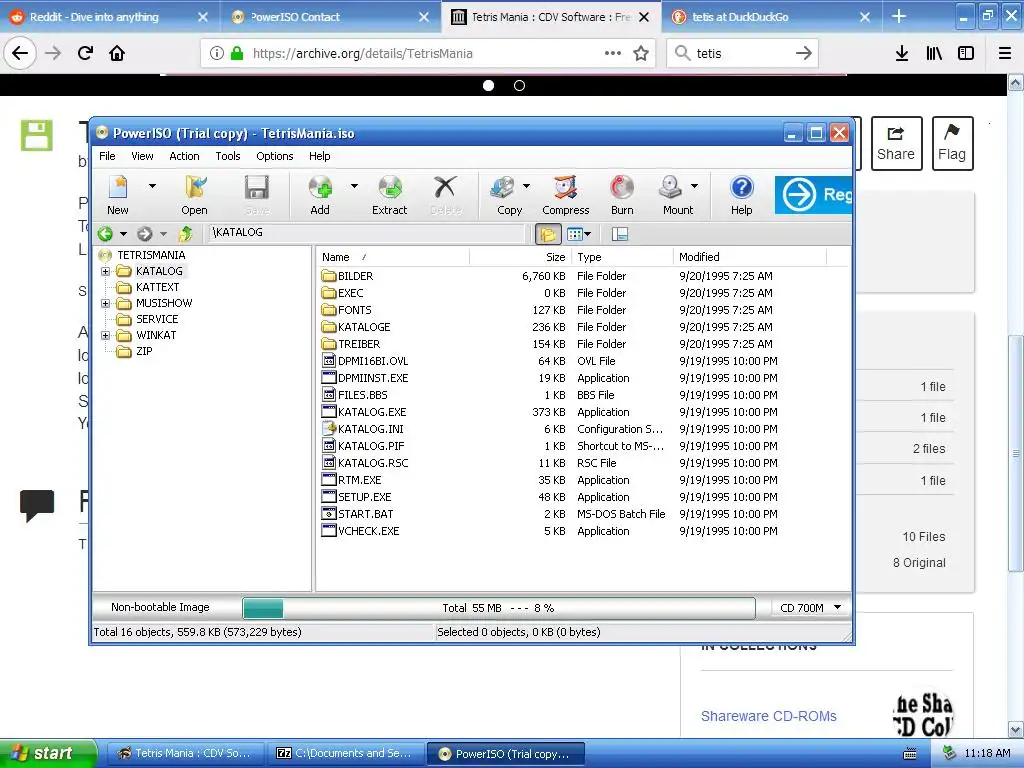This screenshot has height=768, width=1024.
Task: Click the Windows start button
Action: tap(48, 754)
